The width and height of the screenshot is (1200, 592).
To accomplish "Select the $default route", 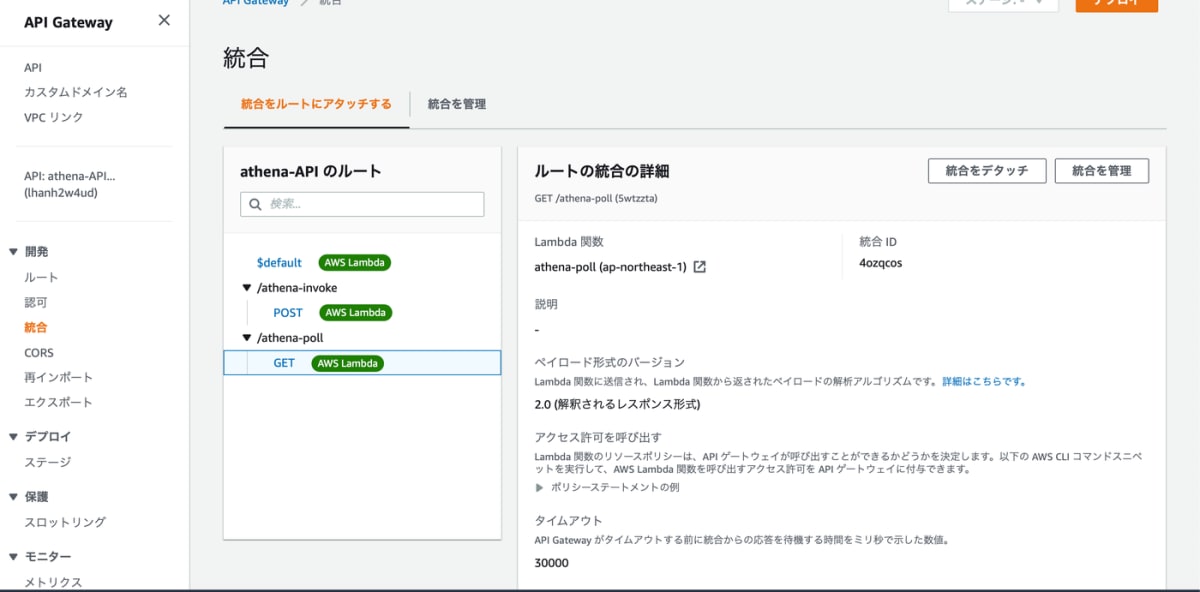I will tap(279, 263).
